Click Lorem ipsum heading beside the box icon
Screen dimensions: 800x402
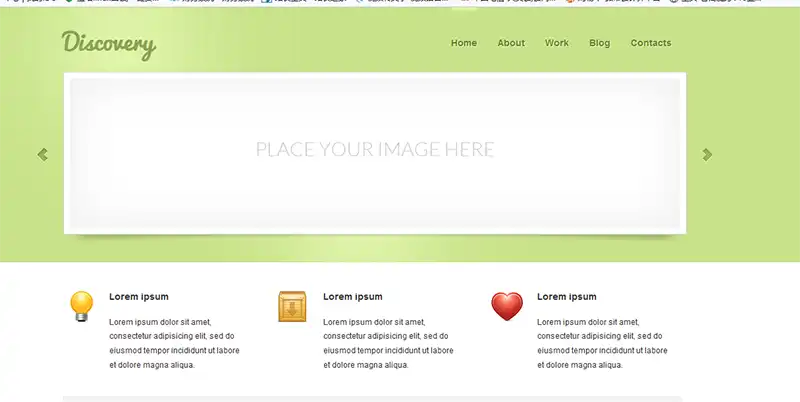point(353,297)
